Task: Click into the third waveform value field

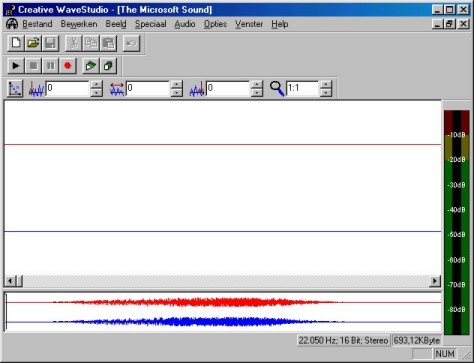Action: 228,88
